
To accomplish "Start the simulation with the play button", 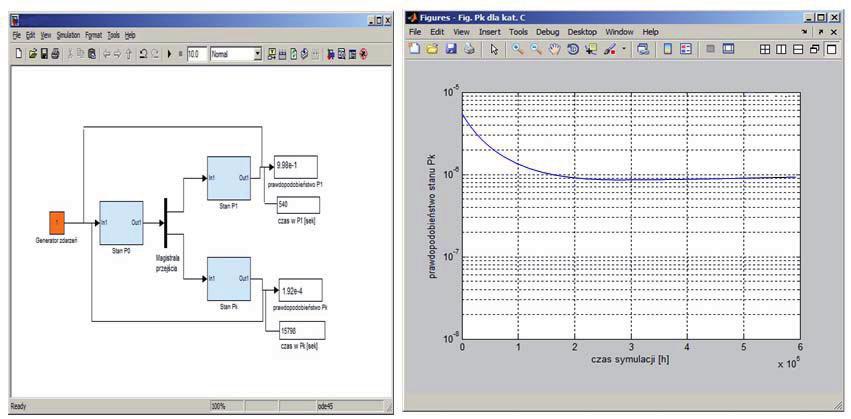I will 169,54.
